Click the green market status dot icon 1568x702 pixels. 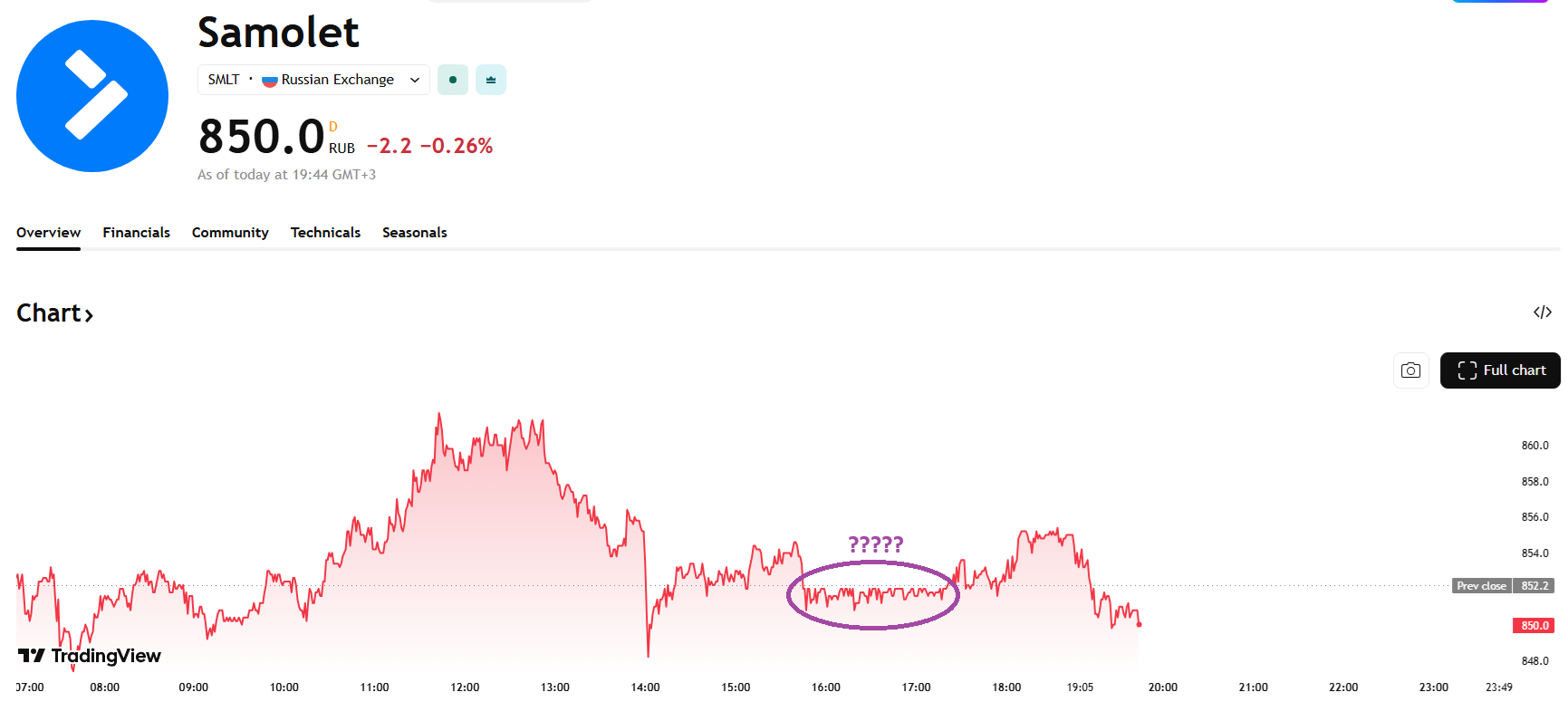pos(453,80)
